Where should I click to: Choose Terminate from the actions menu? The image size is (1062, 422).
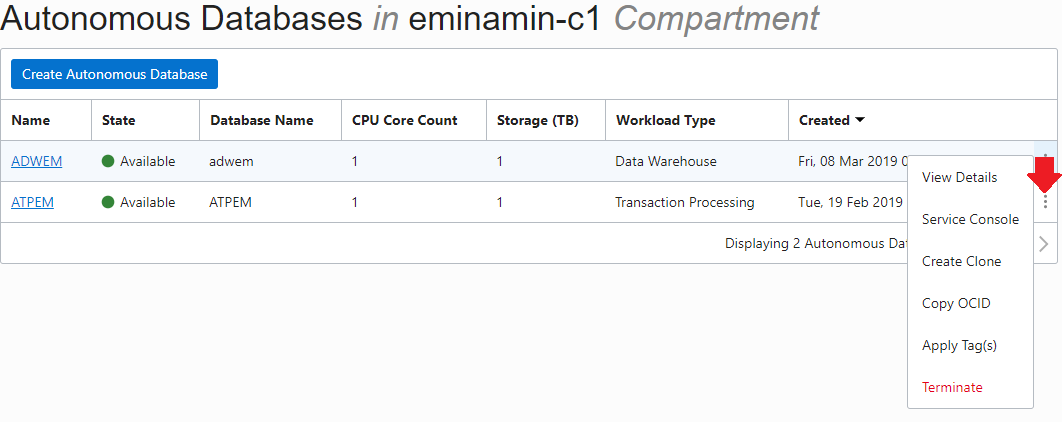pyautogui.click(x=952, y=388)
